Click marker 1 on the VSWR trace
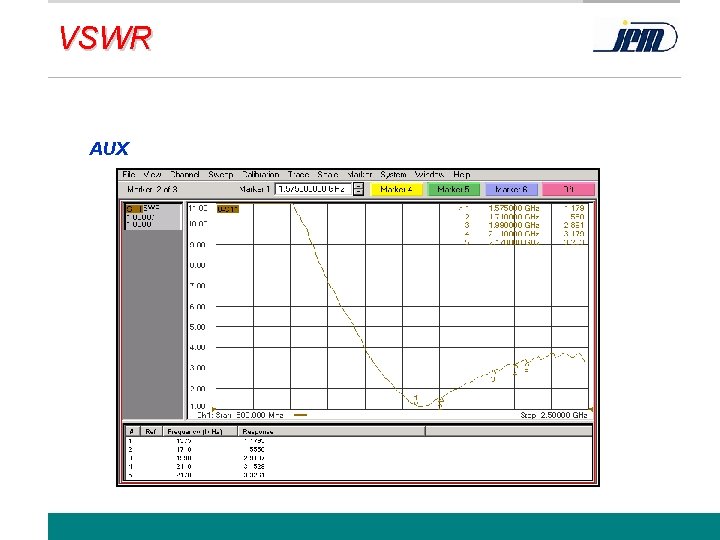720x540 pixels. [416, 401]
